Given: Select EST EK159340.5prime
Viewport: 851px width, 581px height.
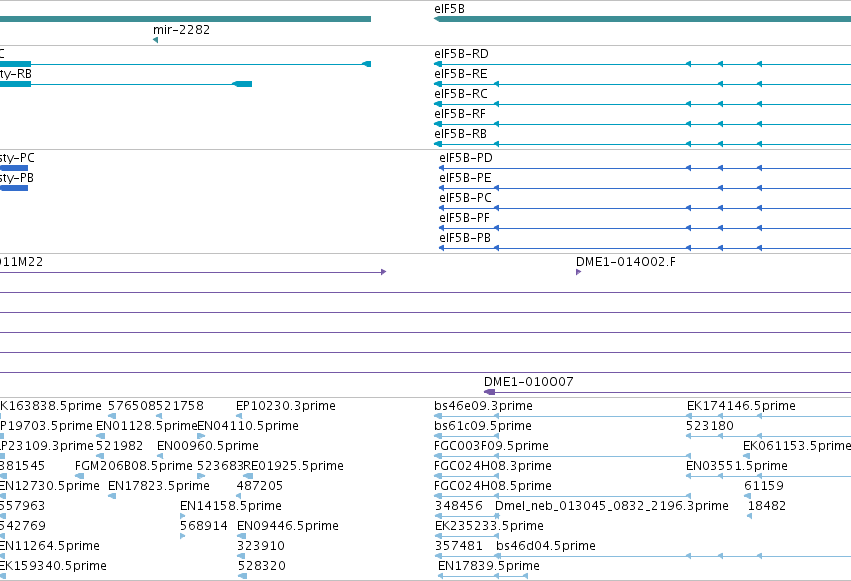Looking at the screenshot, I should [x=53, y=566].
